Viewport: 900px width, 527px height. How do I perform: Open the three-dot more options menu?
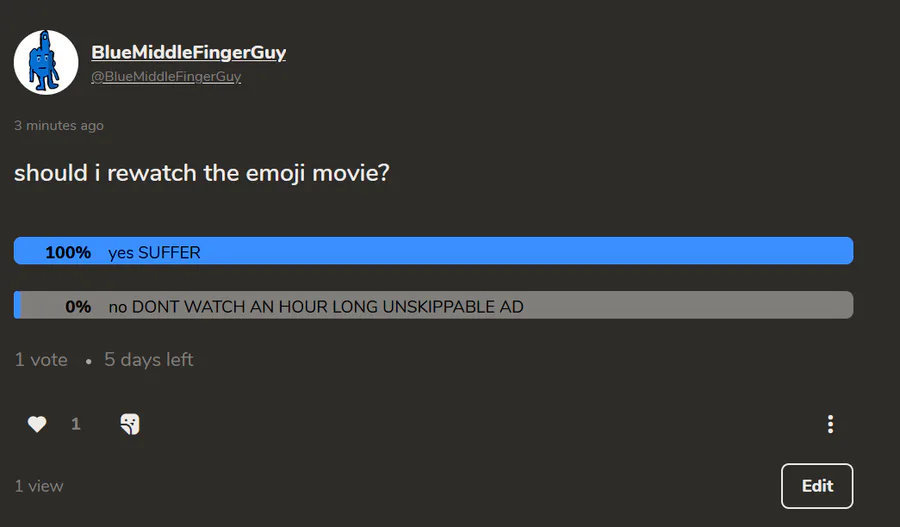click(x=830, y=424)
